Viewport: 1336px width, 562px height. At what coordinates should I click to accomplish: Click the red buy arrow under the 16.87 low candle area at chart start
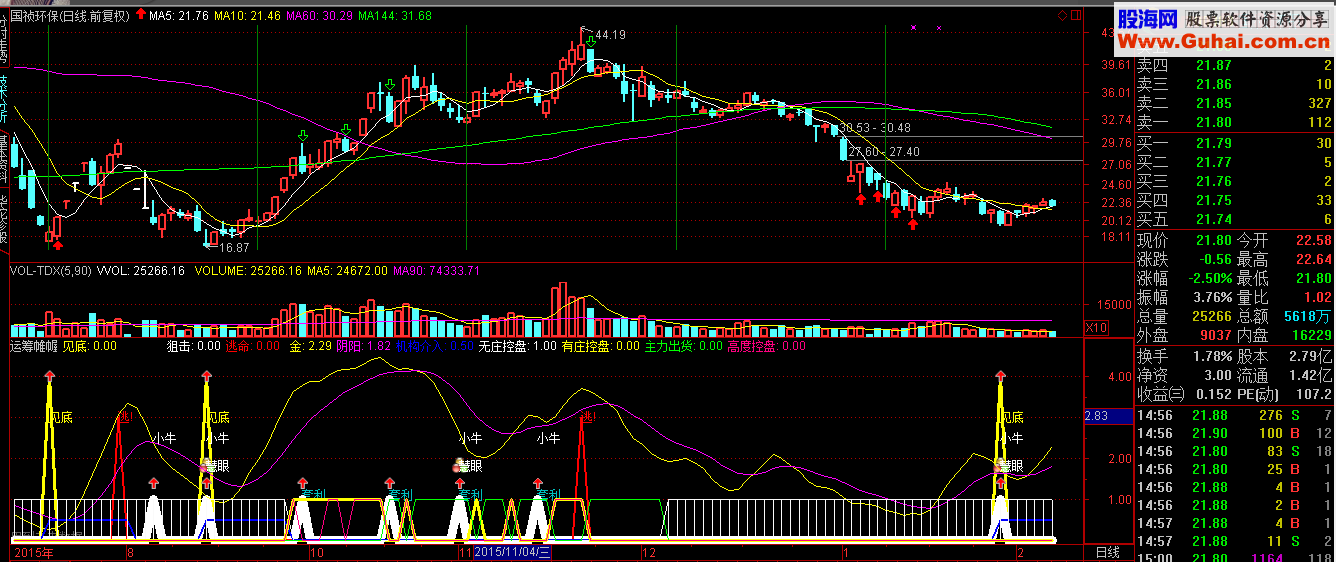click(x=58, y=244)
